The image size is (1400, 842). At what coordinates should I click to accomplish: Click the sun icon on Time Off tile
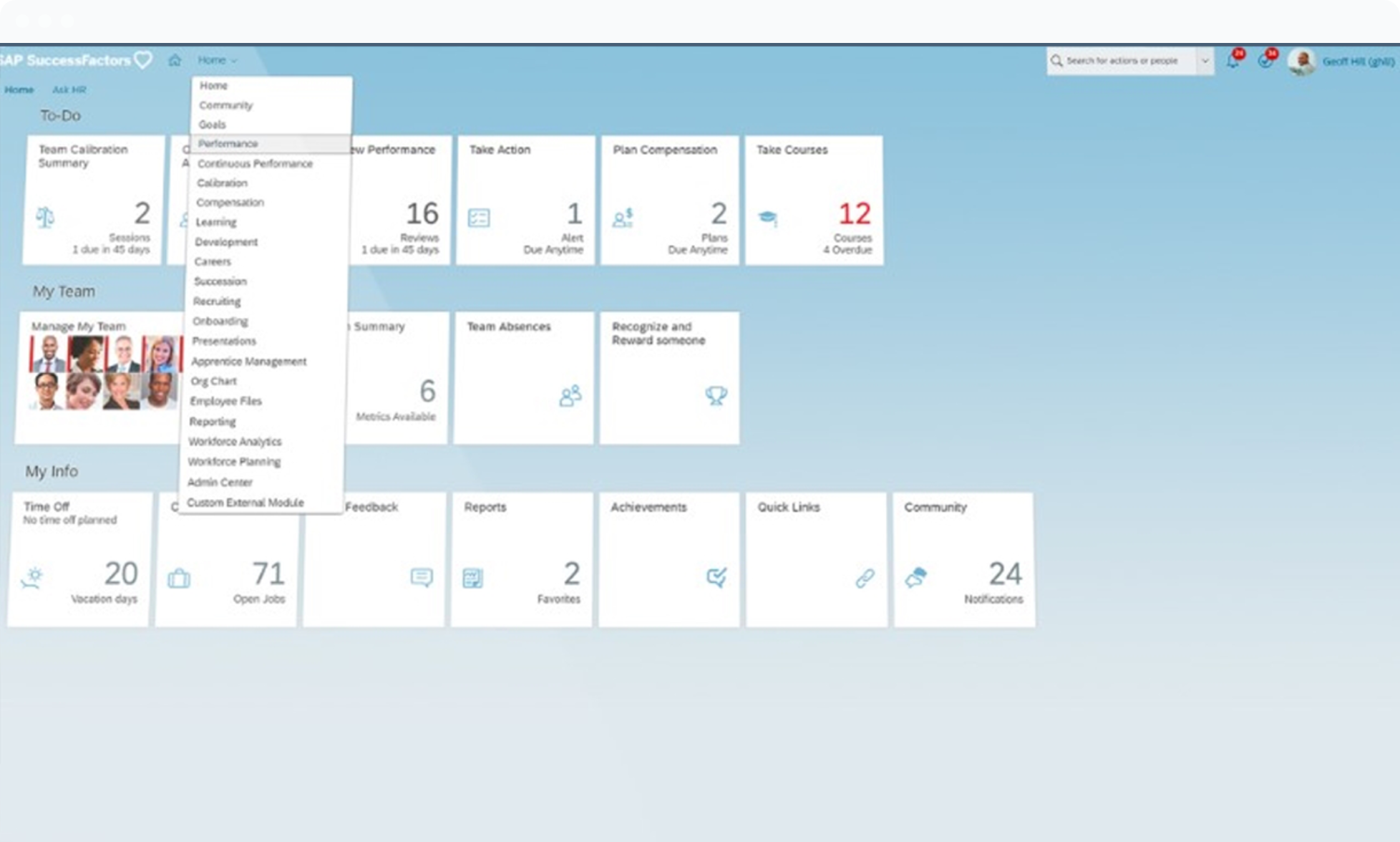33,577
